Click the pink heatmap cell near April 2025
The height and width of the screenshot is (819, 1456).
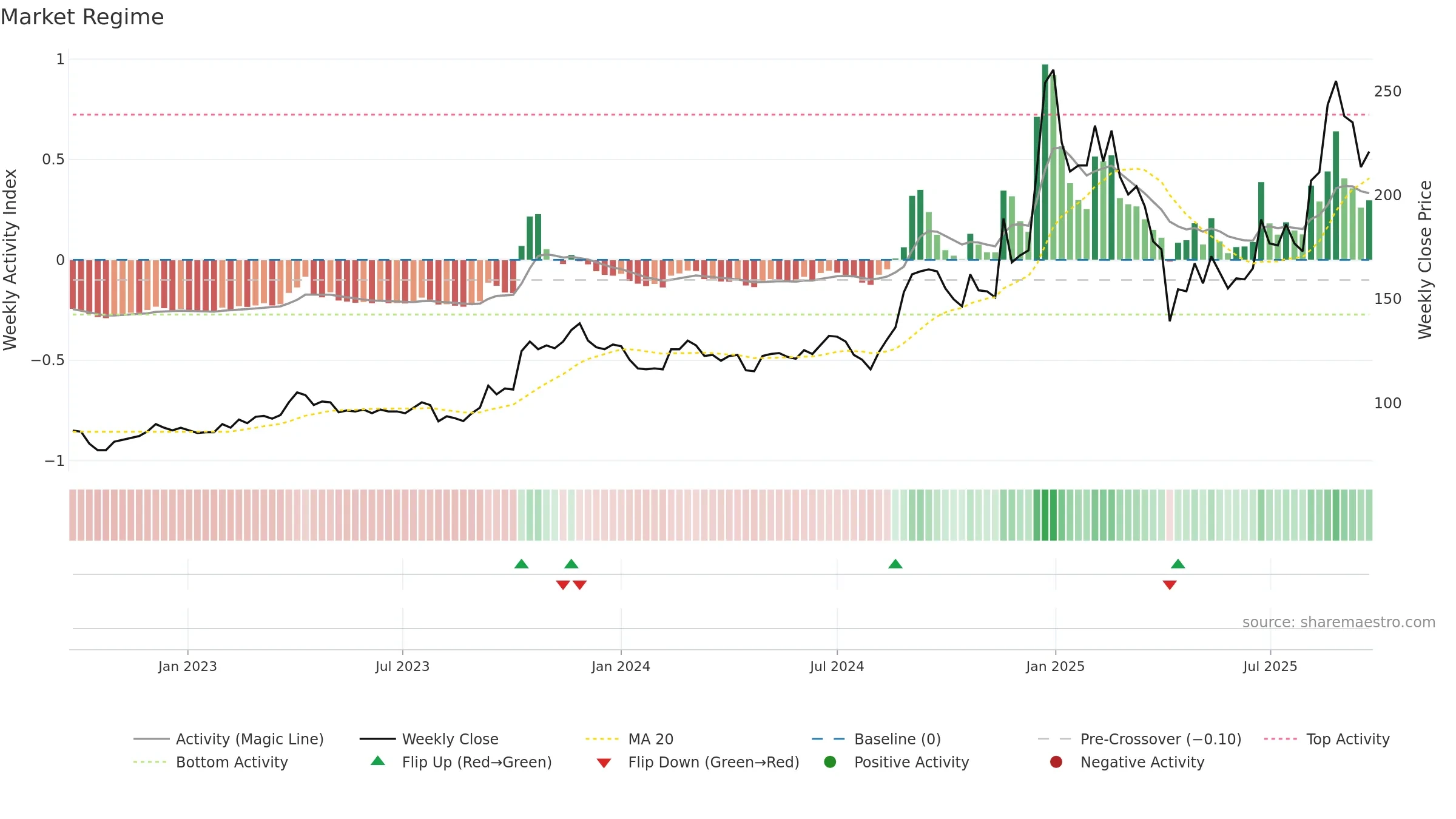[x=1170, y=515]
